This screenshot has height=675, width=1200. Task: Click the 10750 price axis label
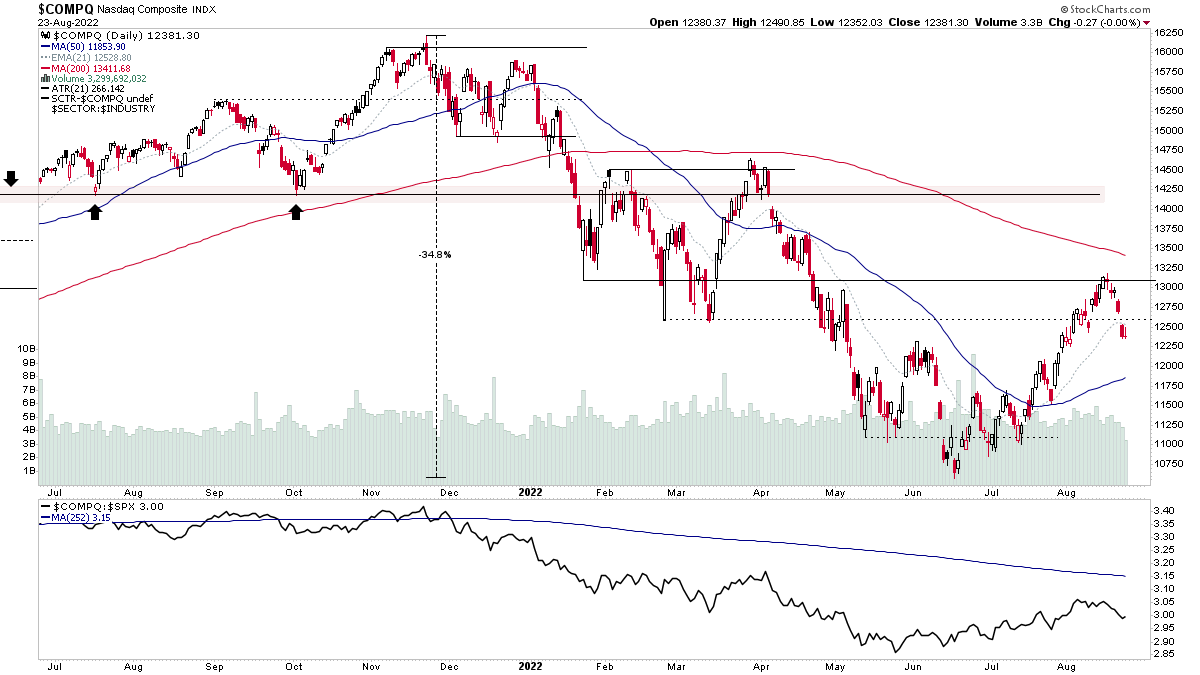(x=1171, y=464)
